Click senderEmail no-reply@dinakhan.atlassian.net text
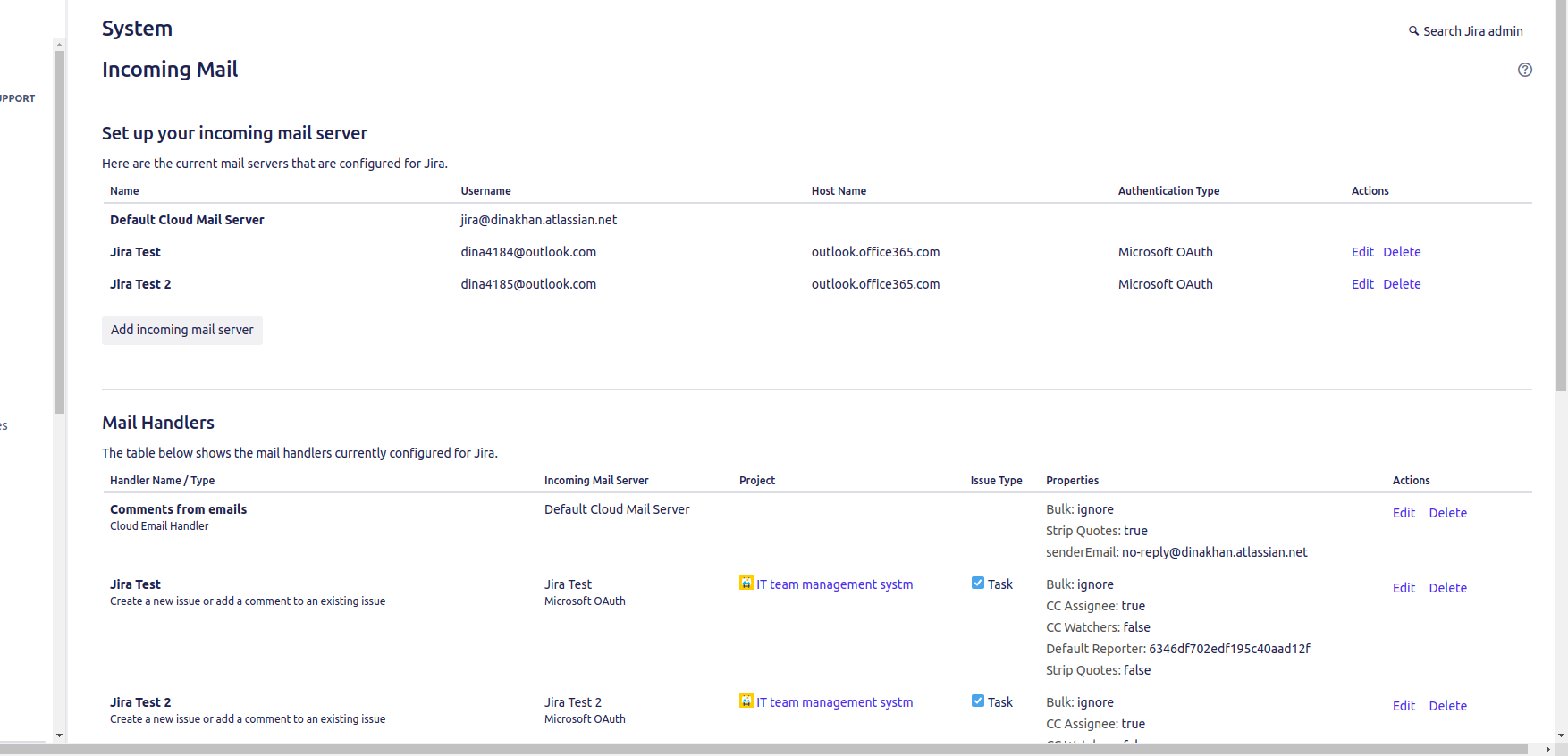The width and height of the screenshot is (1568, 756). pyautogui.click(x=1176, y=552)
